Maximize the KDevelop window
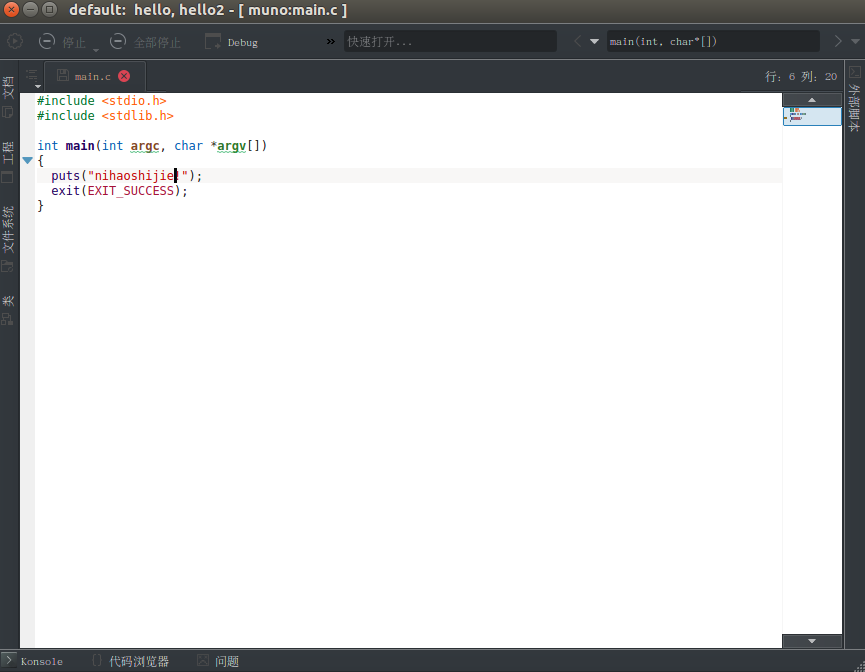 (x=50, y=9)
